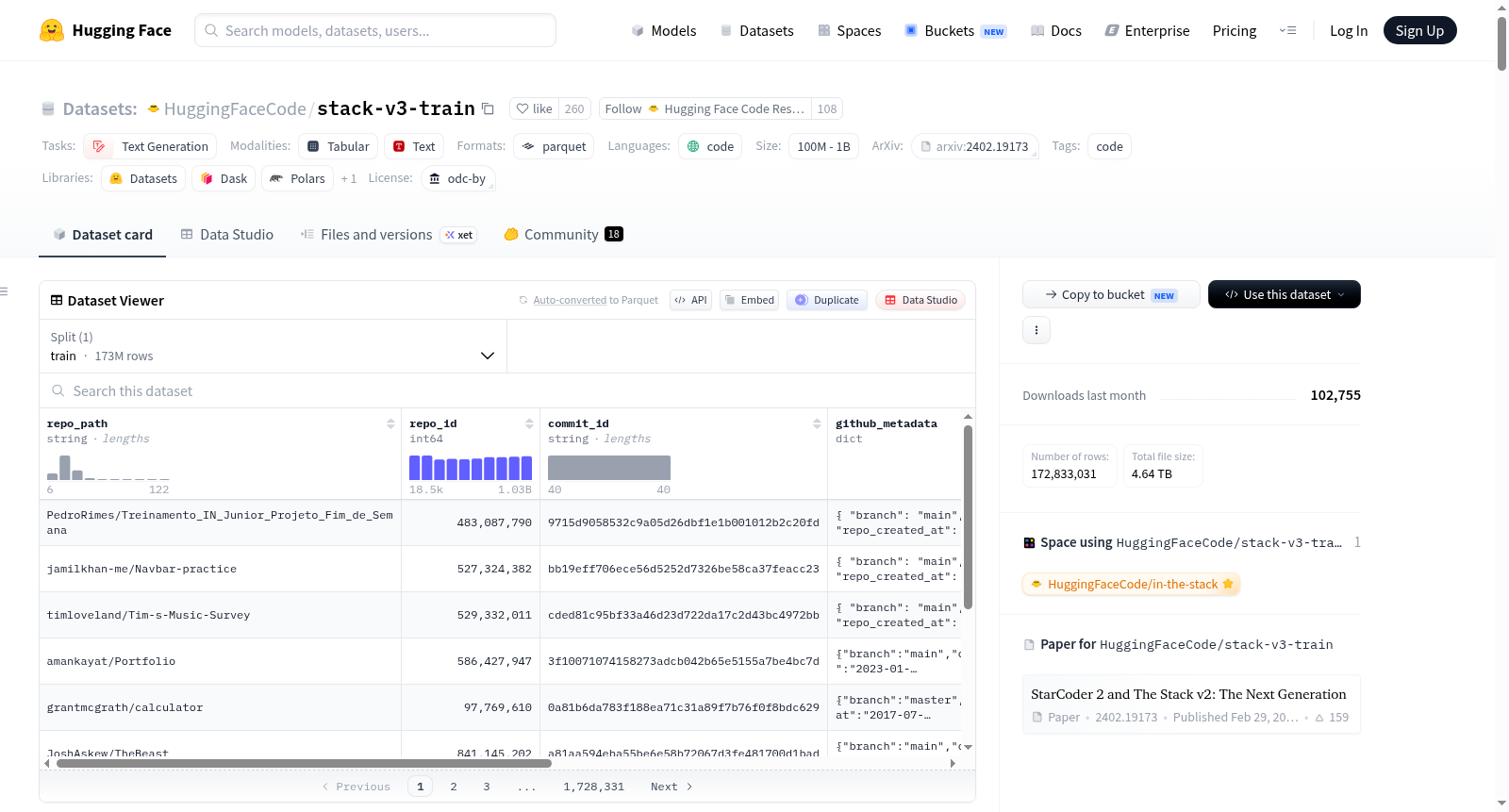Open the Community tab
Image resolution: width=1509 pixels, height=812 pixels.
coord(563,235)
